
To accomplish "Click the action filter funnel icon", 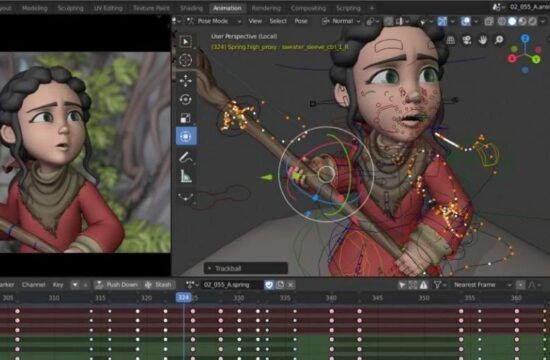I will (x=437, y=285).
